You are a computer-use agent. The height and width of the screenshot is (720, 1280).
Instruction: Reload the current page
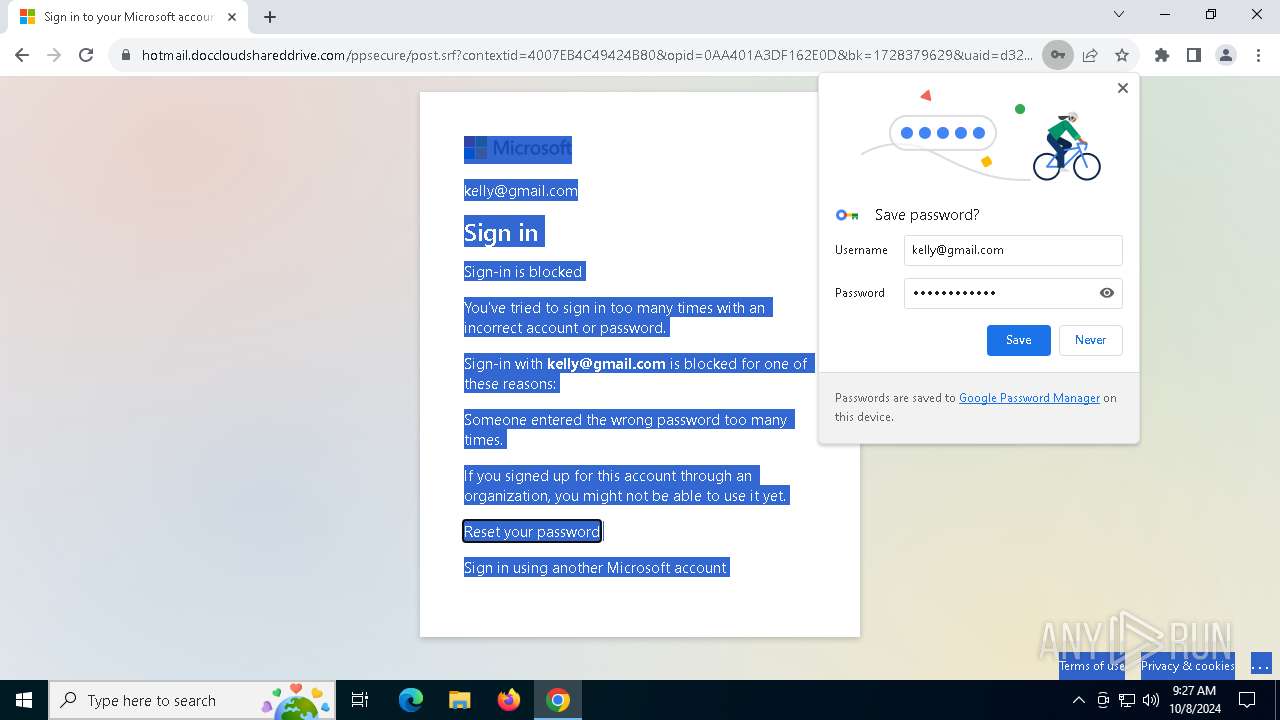pos(86,55)
